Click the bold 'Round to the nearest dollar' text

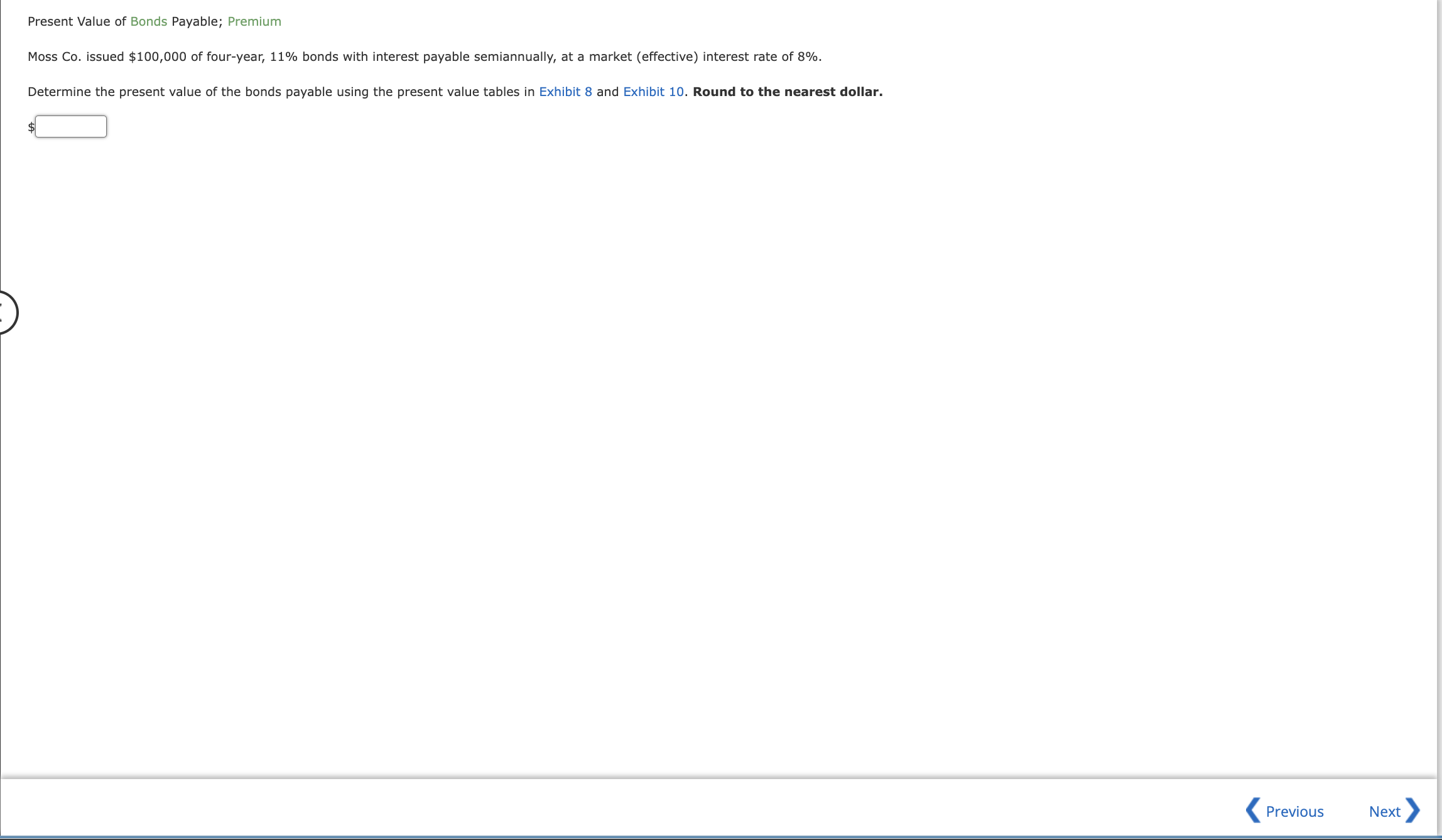point(787,92)
